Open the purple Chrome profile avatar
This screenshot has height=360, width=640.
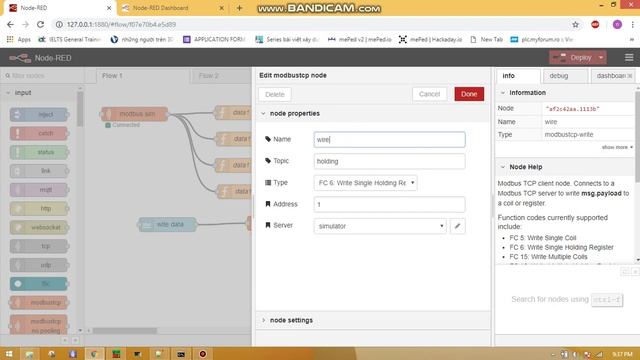coord(617,24)
